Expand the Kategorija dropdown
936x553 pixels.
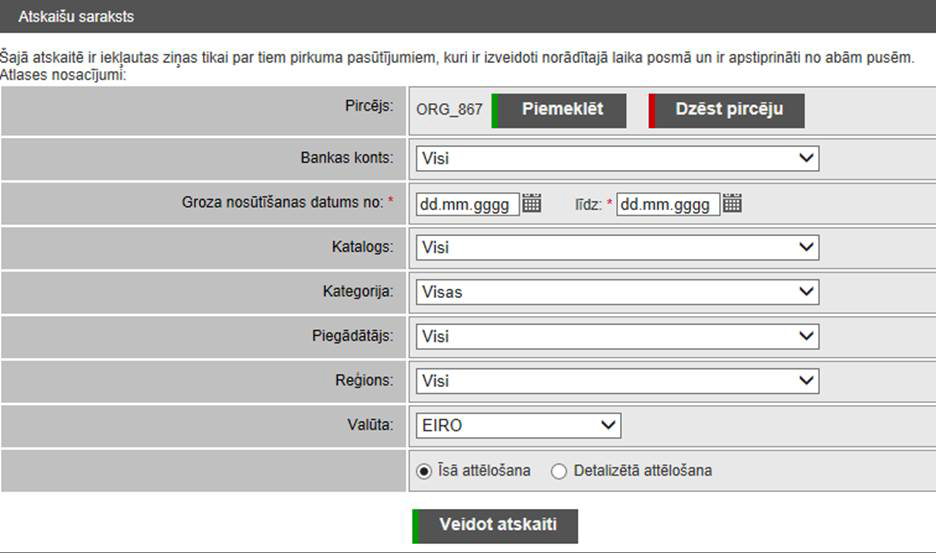tap(617, 292)
